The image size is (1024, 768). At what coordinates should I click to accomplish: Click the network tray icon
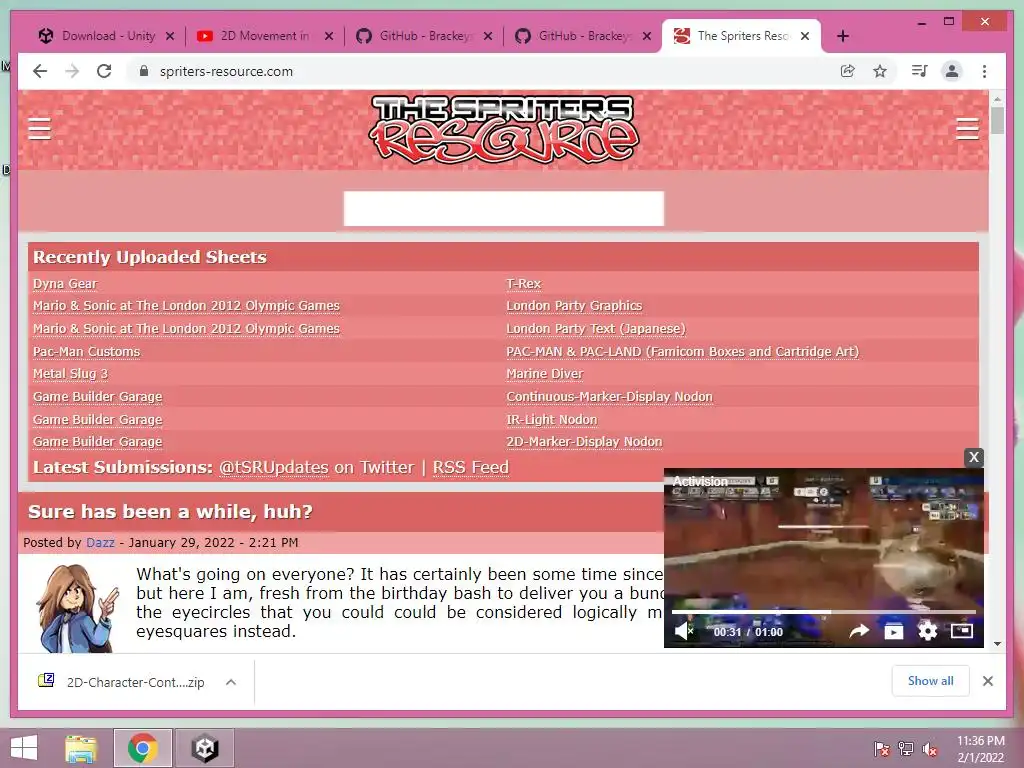906,748
